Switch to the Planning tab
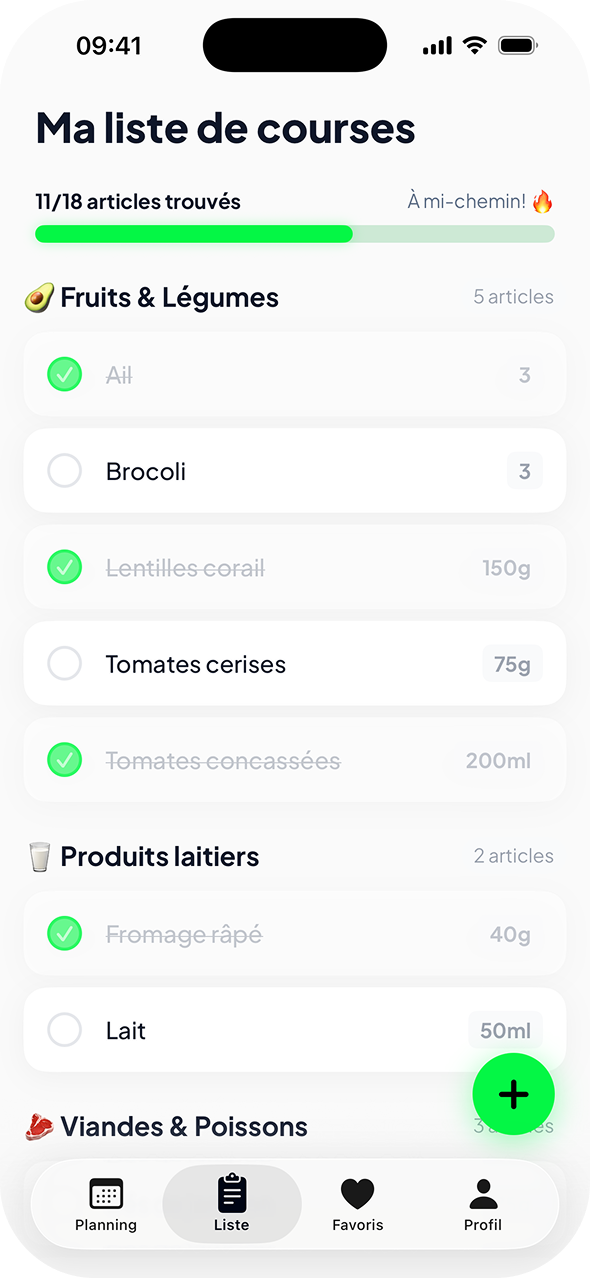The image size is (590, 1278). click(x=106, y=1204)
